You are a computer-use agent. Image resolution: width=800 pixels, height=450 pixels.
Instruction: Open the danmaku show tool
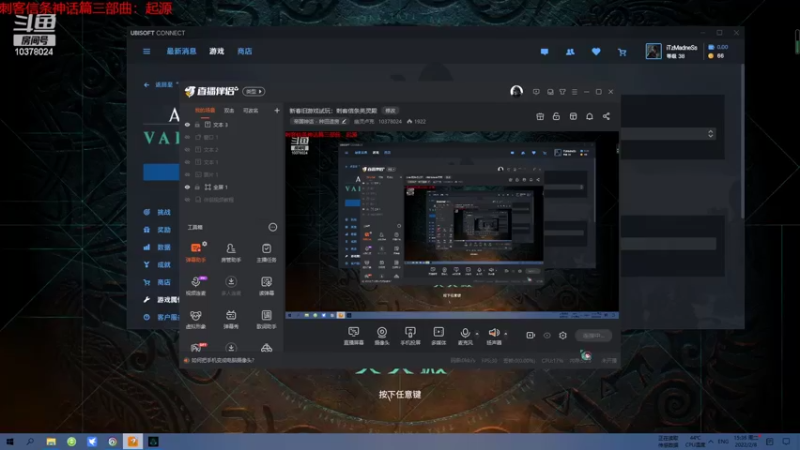231,319
